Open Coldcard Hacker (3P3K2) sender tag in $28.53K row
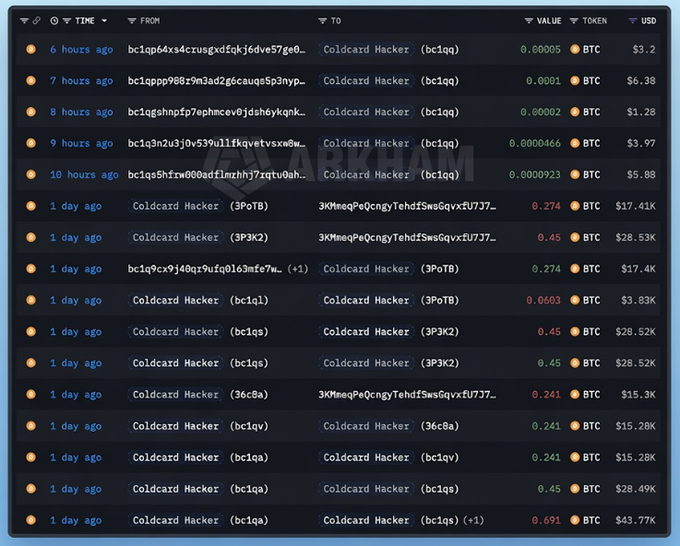This screenshot has height=546, width=680. click(176, 237)
